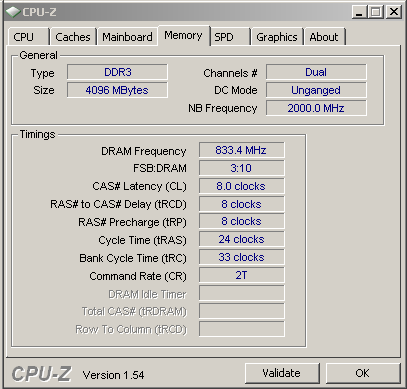
Task: Click the Channels # field showing Dual
Action: (x=316, y=72)
